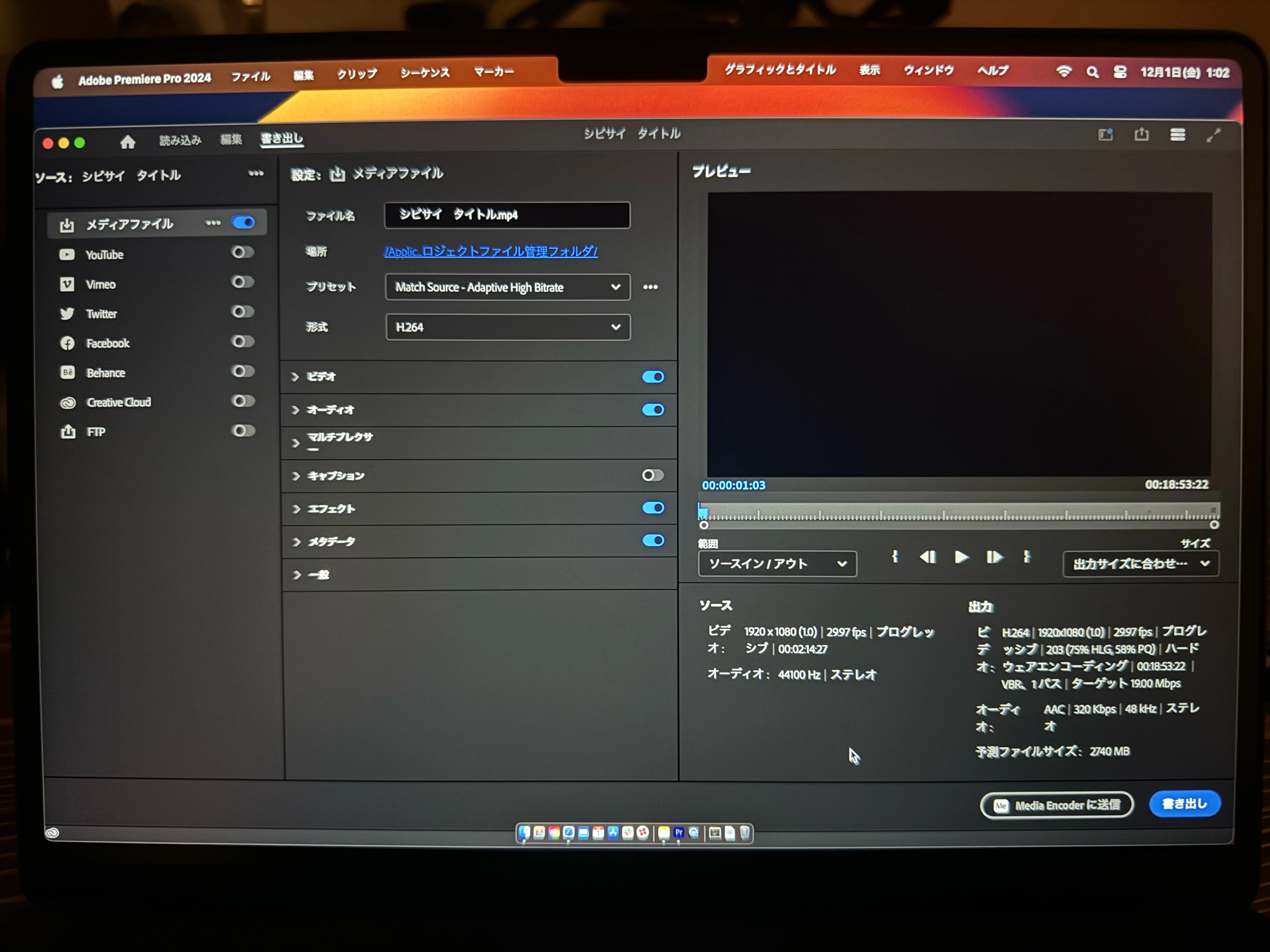Click the share export icon top right
This screenshot has height=952, width=1270.
(x=1141, y=135)
